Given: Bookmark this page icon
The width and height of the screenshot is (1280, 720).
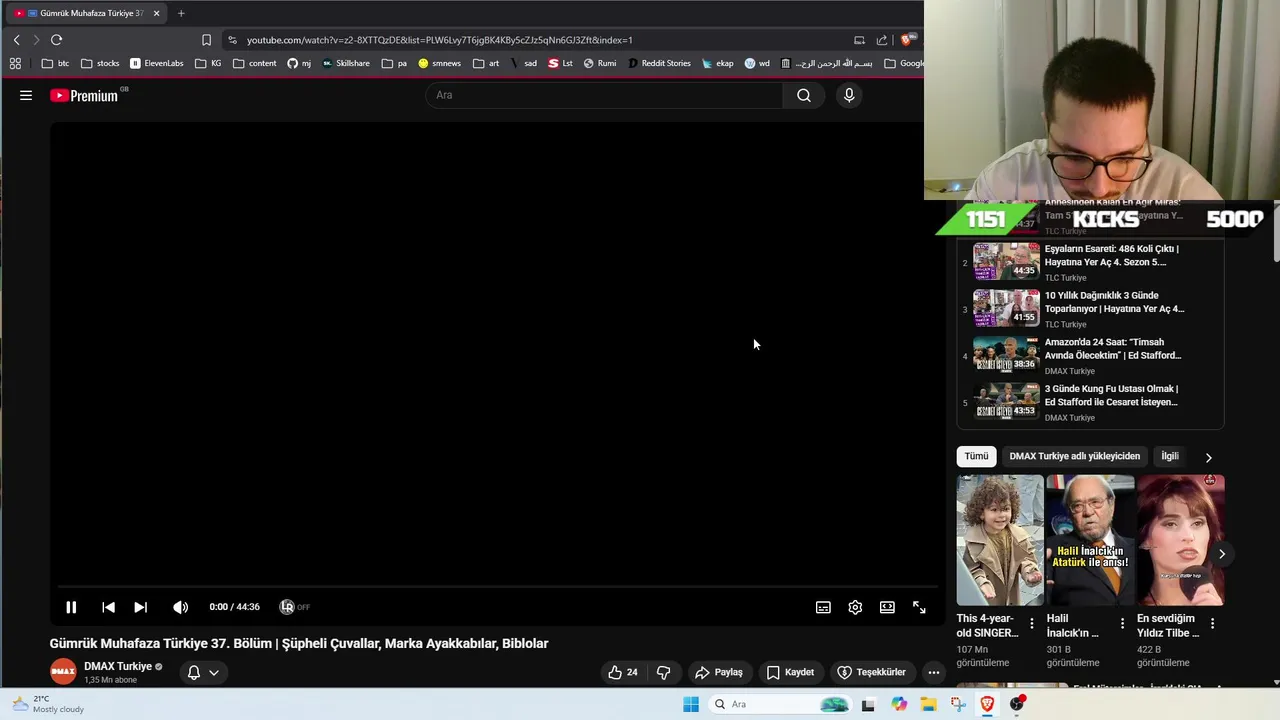Looking at the screenshot, I should (x=206, y=40).
